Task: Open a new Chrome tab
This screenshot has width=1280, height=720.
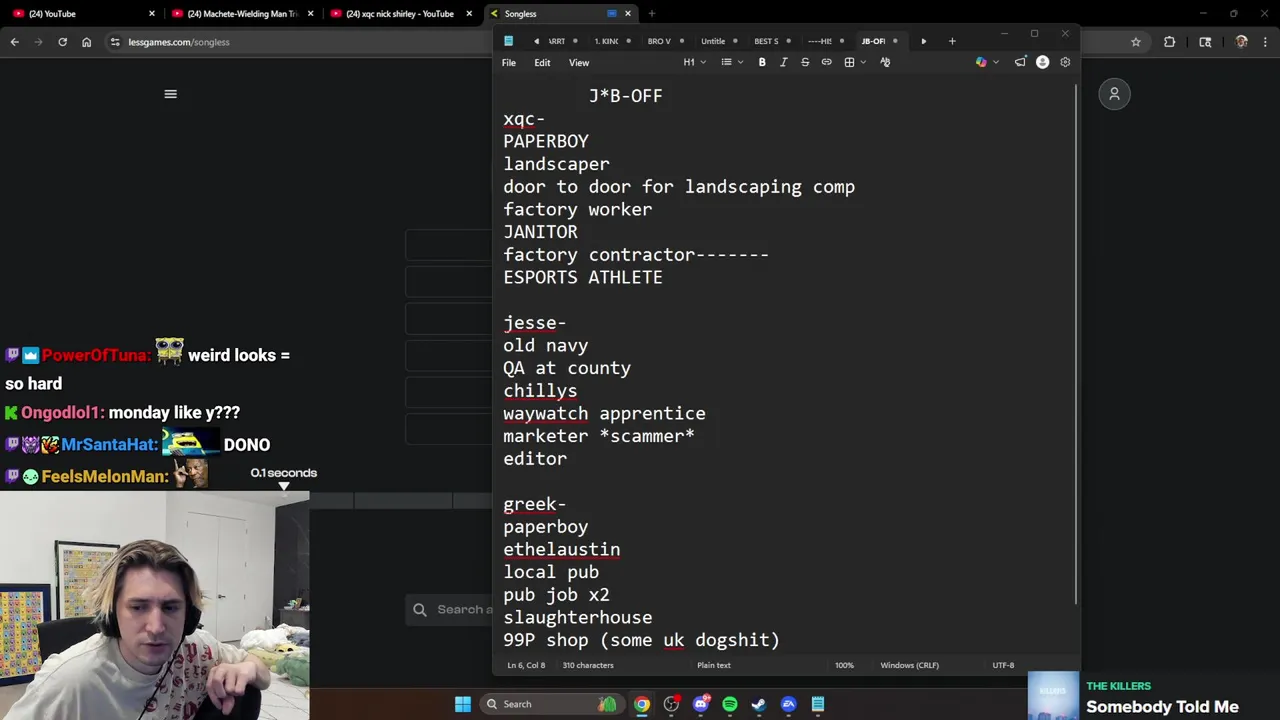Action: 651,14
